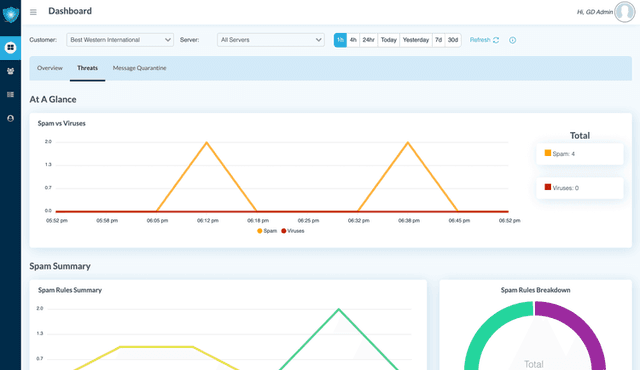Click the shield logo in sidebar
Viewport: 640px width, 370px height.
tap(11, 15)
